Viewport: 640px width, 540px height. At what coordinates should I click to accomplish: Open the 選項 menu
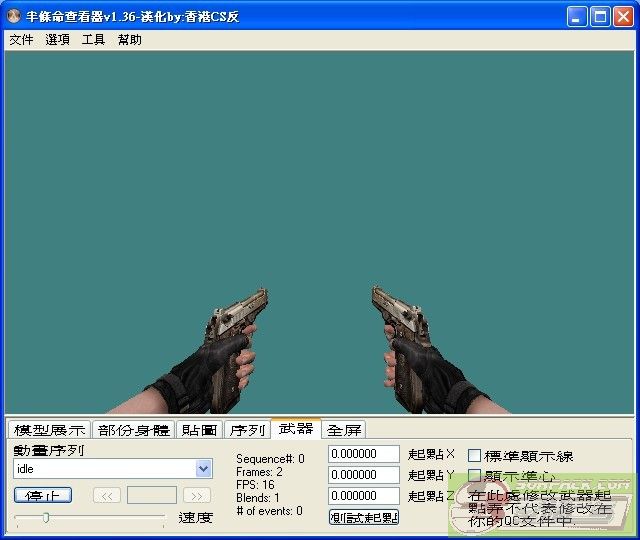pyautogui.click(x=58, y=40)
